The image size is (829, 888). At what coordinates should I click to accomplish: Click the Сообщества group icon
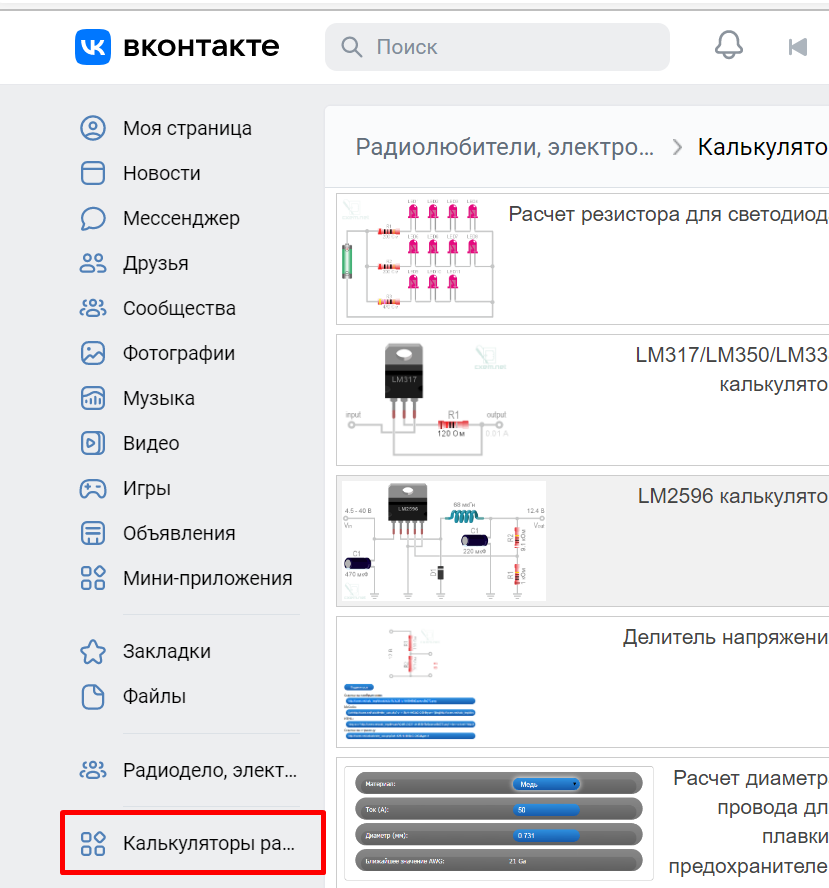point(93,308)
